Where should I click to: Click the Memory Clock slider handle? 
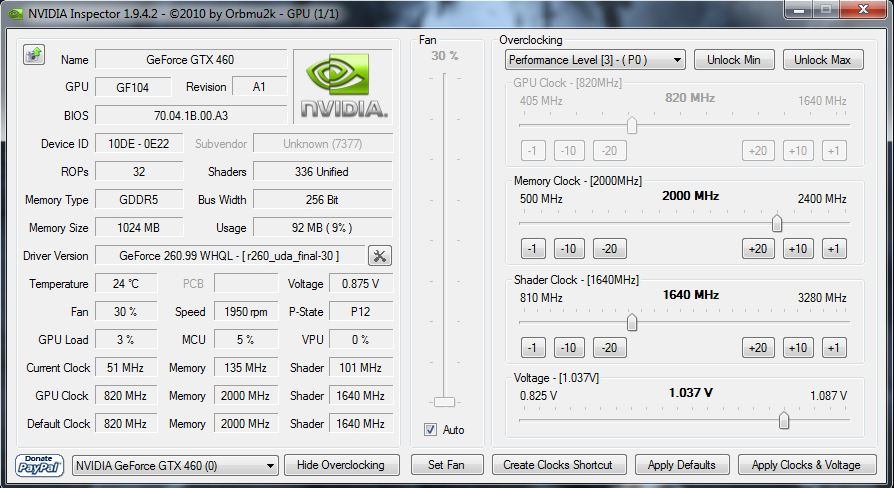point(777,223)
